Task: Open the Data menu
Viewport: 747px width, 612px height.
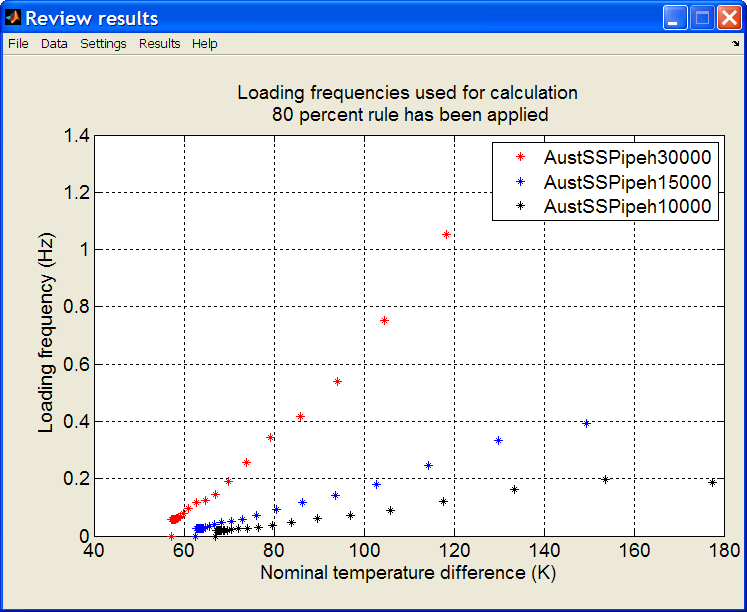Action: pyautogui.click(x=54, y=44)
